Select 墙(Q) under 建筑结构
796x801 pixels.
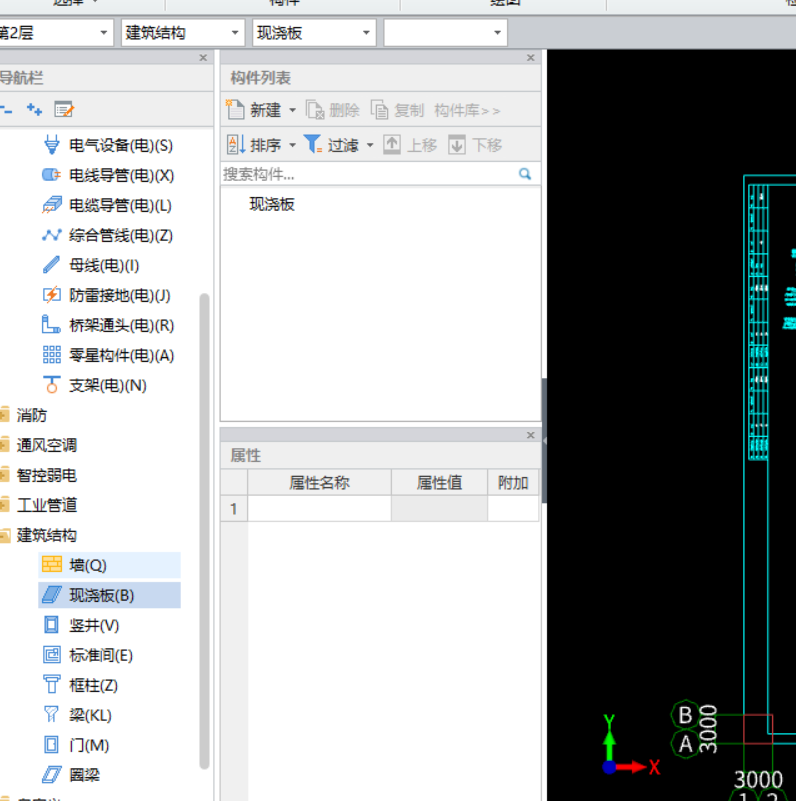coord(109,565)
